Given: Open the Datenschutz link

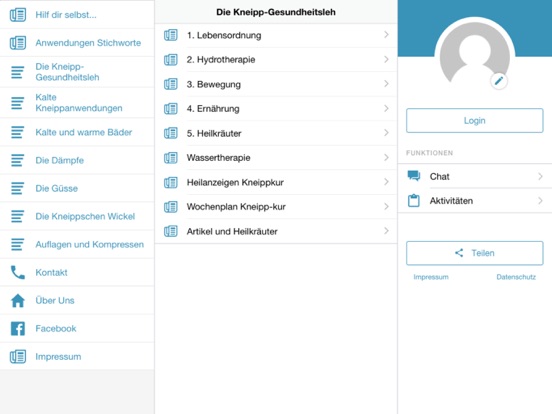Looking at the screenshot, I should [x=516, y=277].
